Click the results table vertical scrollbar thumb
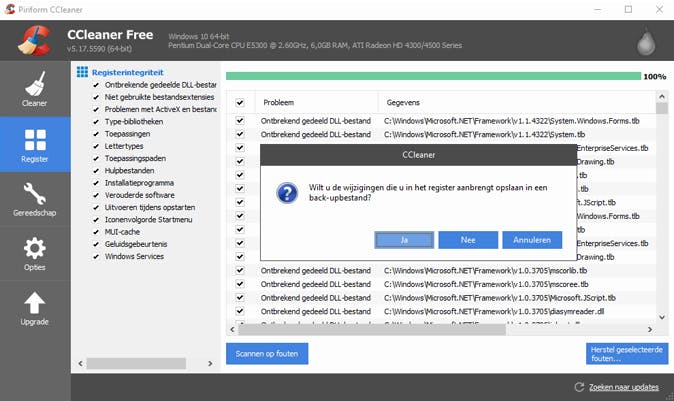 click(x=662, y=108)
